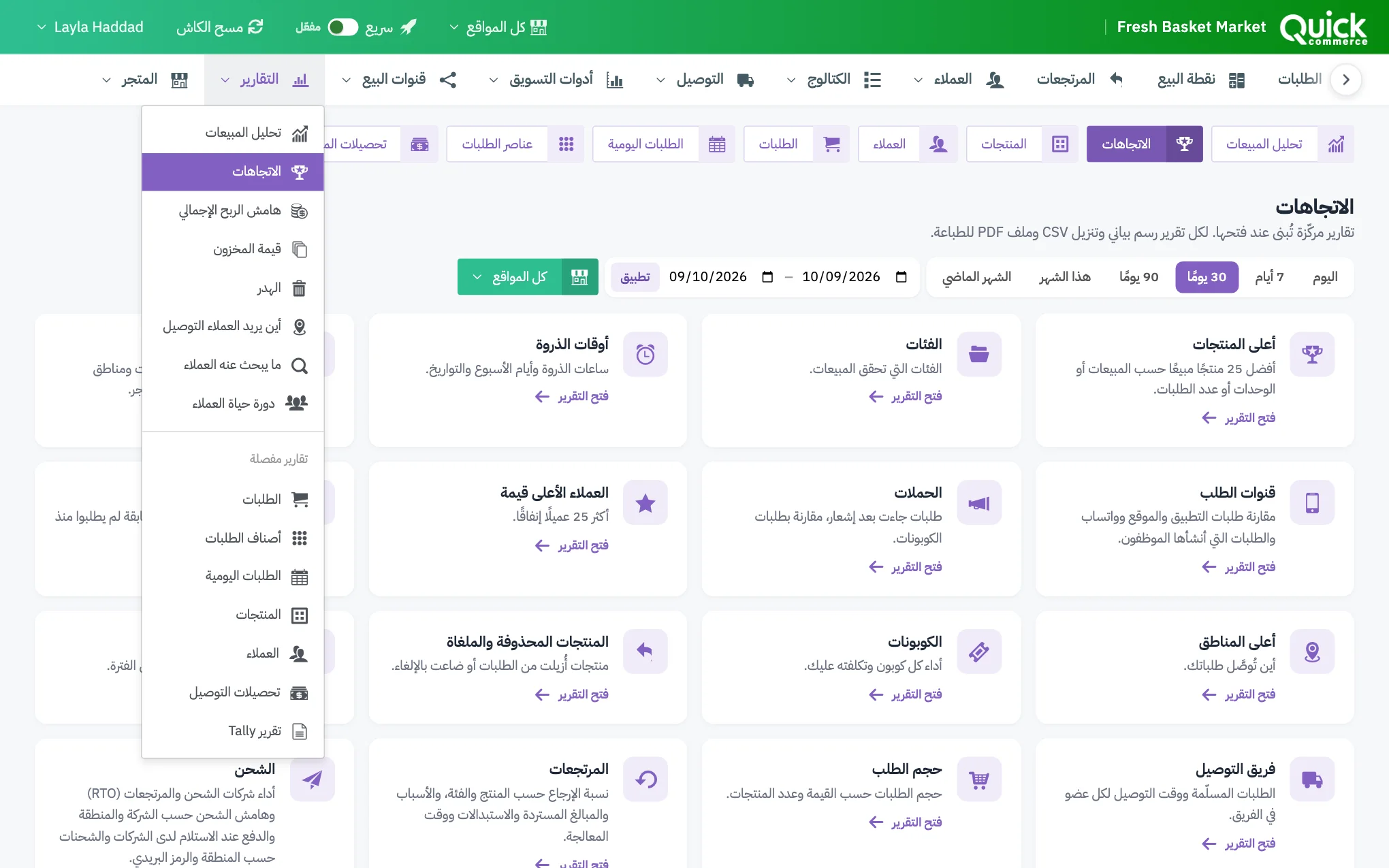The height and width of the screenshot is (868, 1389).
Task: Expand the أدوات التسويق menu
Action: pyautogui.click(x=556, y=80)
